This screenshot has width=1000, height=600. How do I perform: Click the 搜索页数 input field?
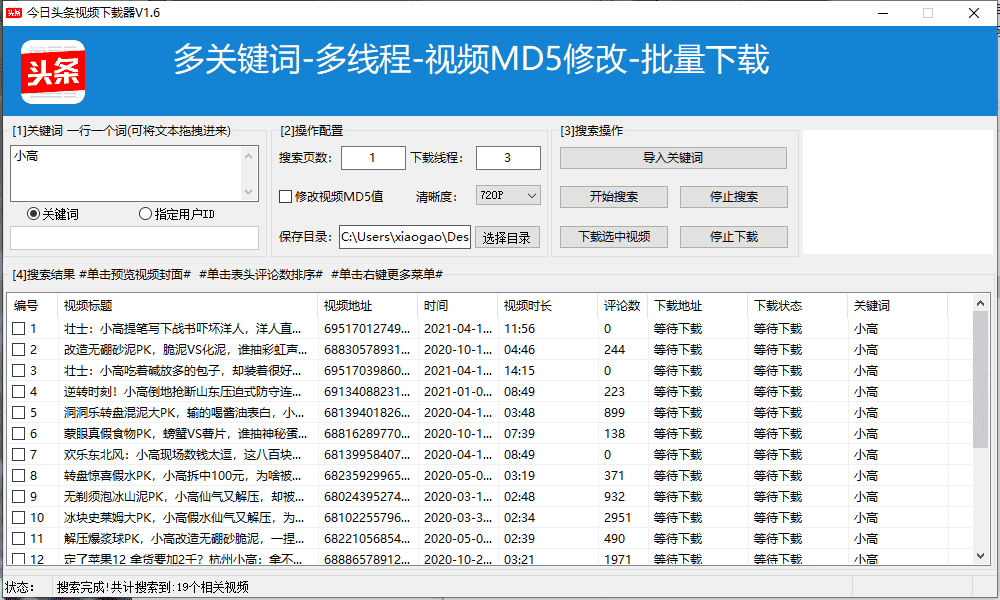point(372,158)
